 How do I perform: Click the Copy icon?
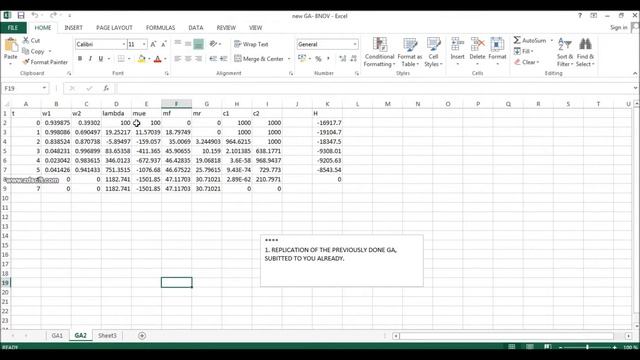tap(26, 51)
